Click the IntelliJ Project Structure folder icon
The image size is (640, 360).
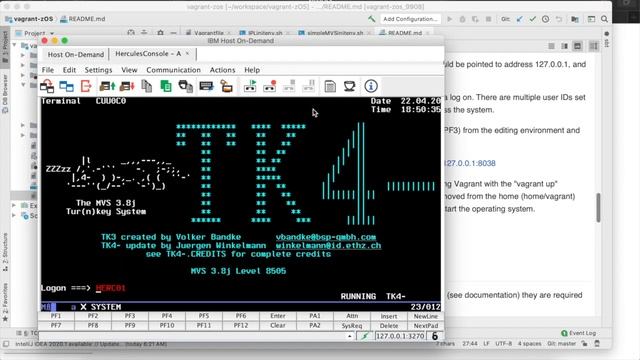point(575,19)
